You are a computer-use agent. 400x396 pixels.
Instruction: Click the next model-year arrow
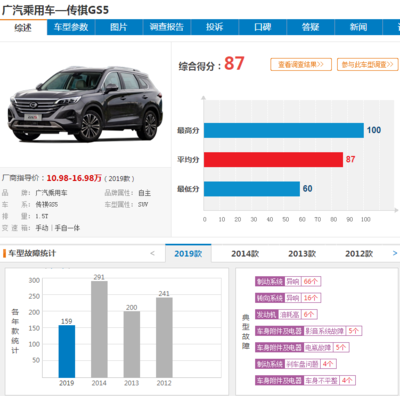tap(395, 253)
